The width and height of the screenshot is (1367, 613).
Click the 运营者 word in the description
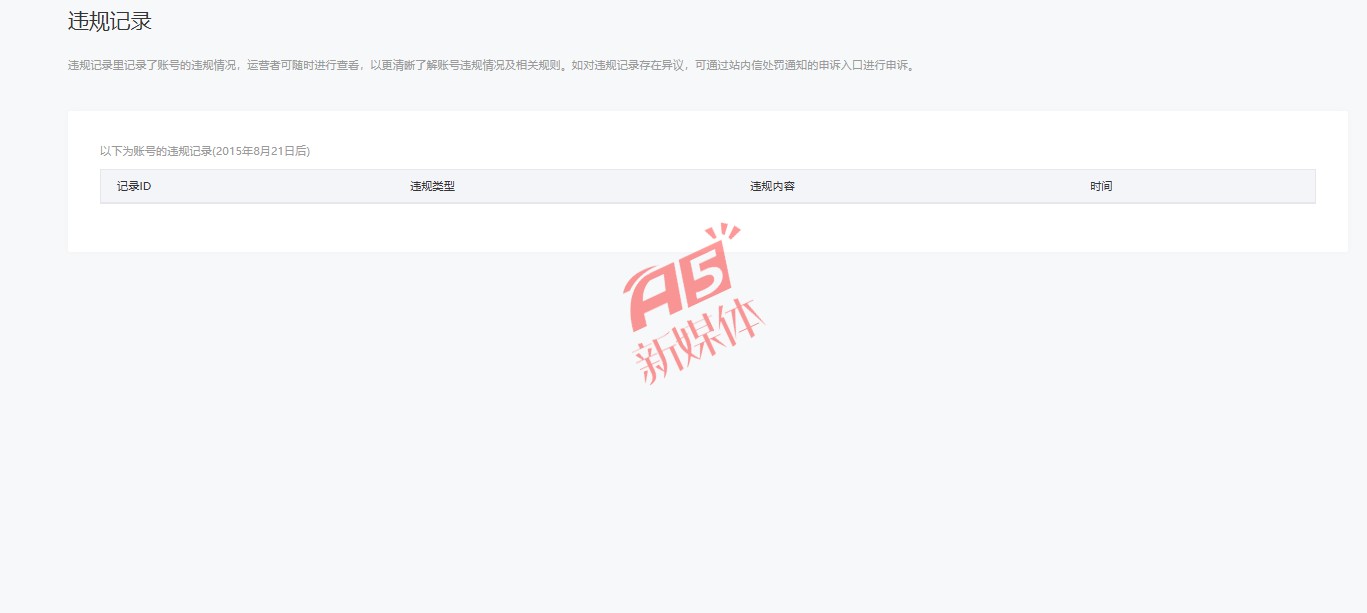point(263,66)
